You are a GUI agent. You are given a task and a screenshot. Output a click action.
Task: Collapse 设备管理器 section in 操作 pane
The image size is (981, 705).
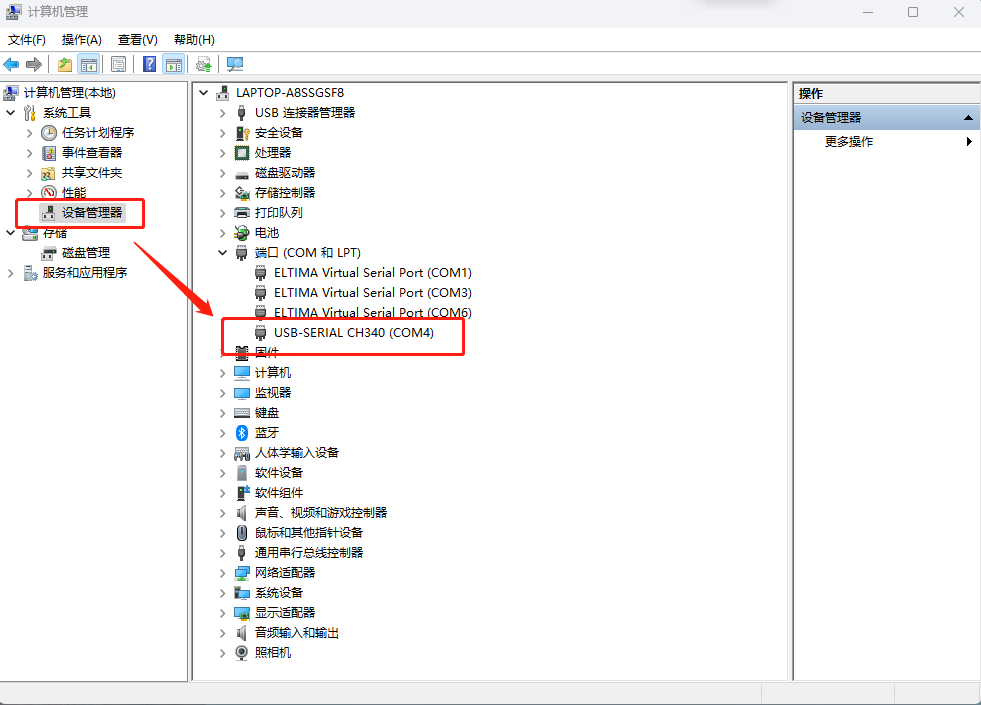point(968,118)
